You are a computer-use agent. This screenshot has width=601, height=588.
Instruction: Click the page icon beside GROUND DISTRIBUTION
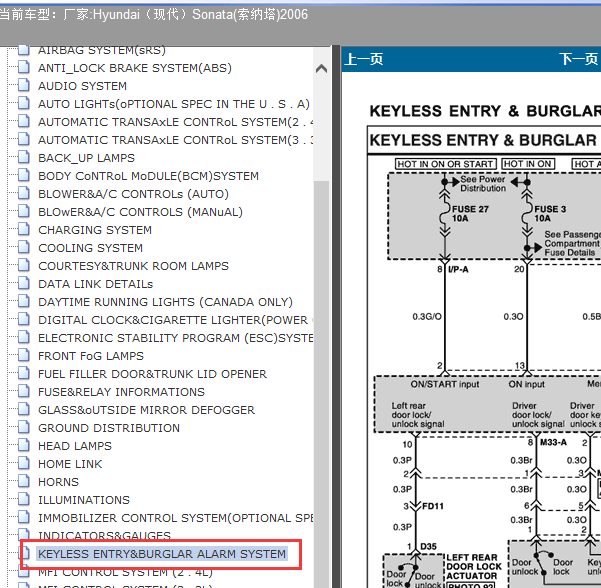(24, 427)
